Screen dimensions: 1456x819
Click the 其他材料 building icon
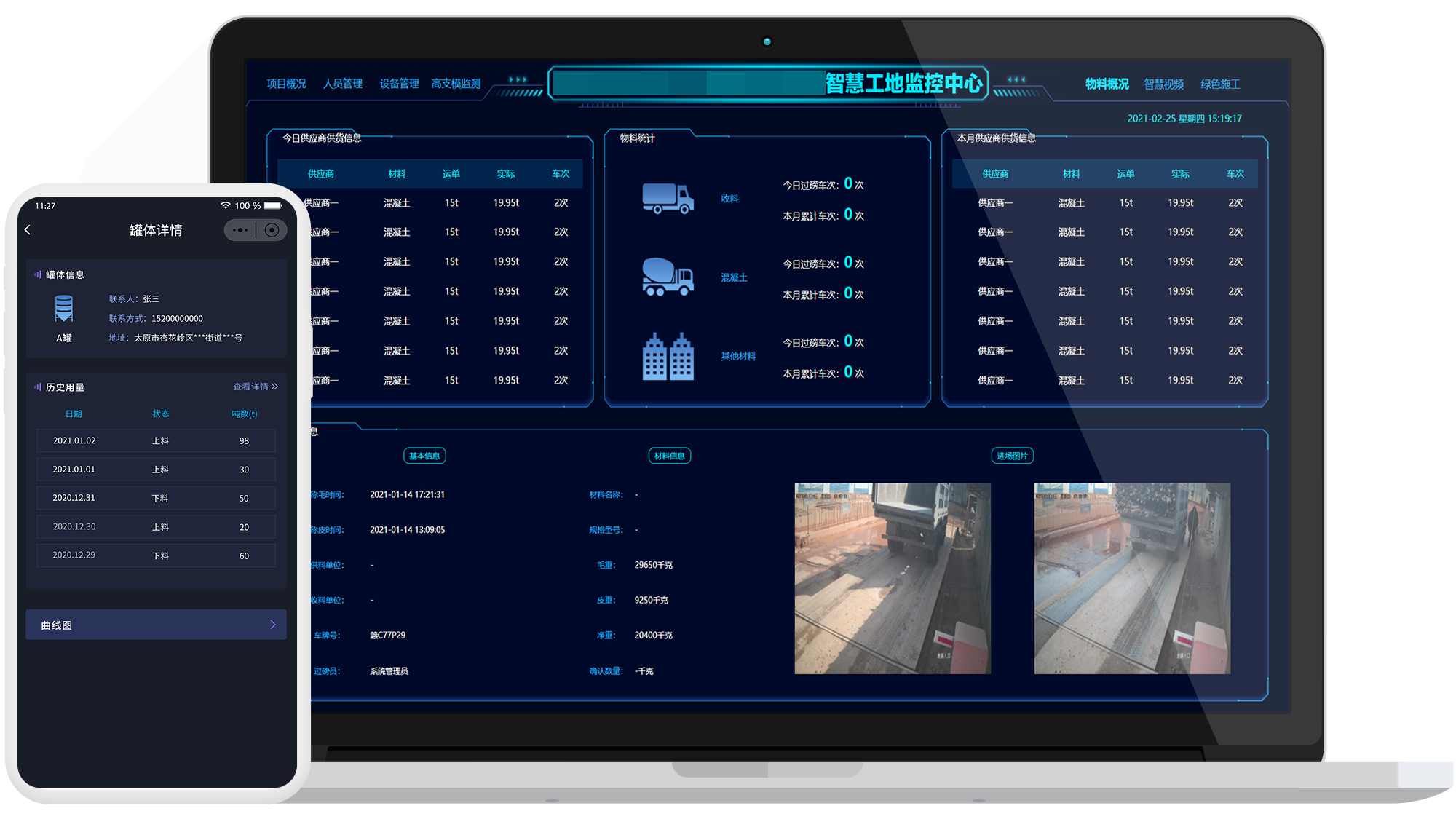(668, 356)
